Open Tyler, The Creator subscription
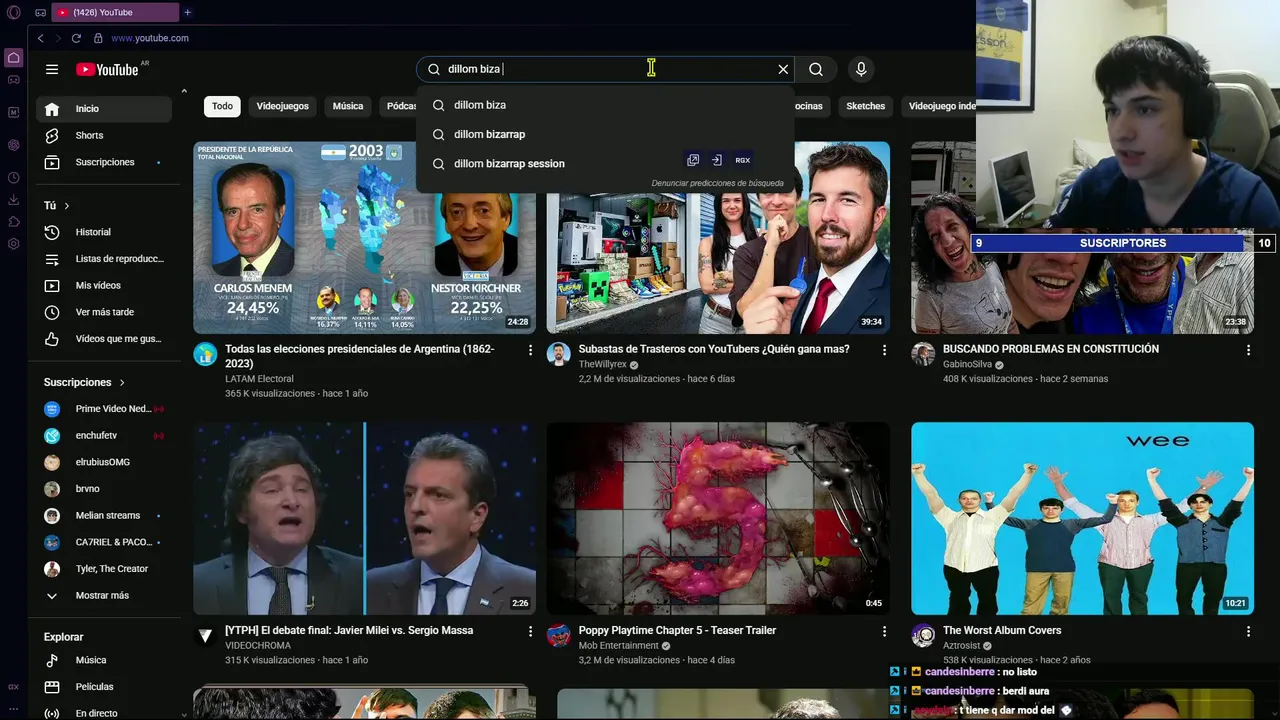Screen dimensions: 1280x720 pos(104,569)
